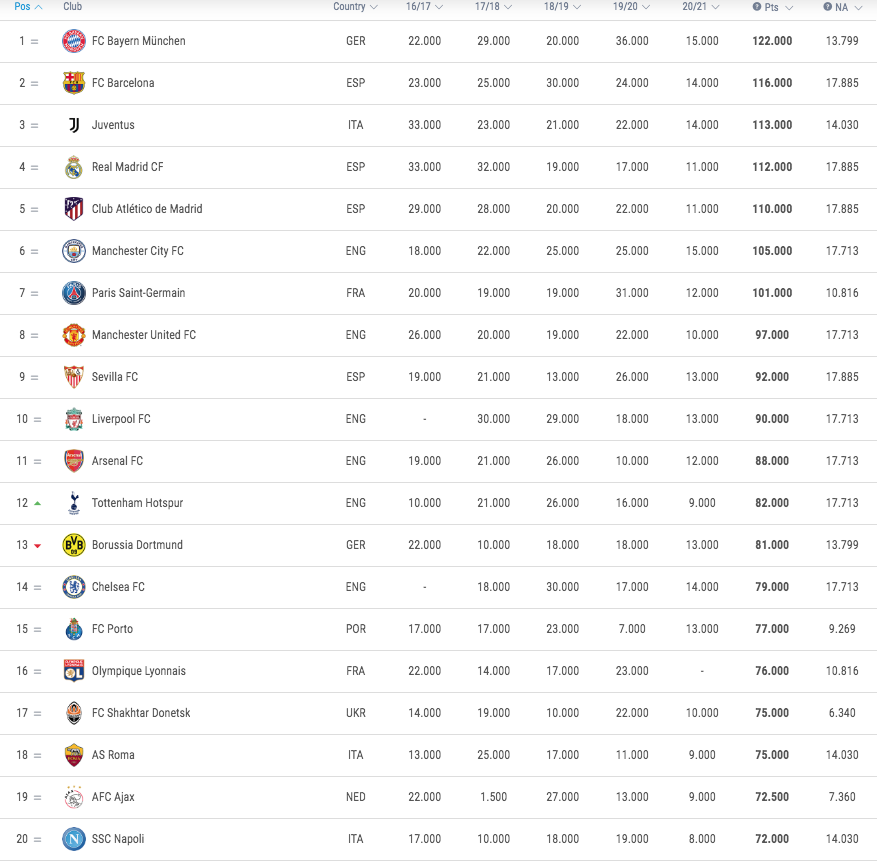Click the Borussia Dortmund yellow badge
877x861 pixels.
[x=74, y=545]
